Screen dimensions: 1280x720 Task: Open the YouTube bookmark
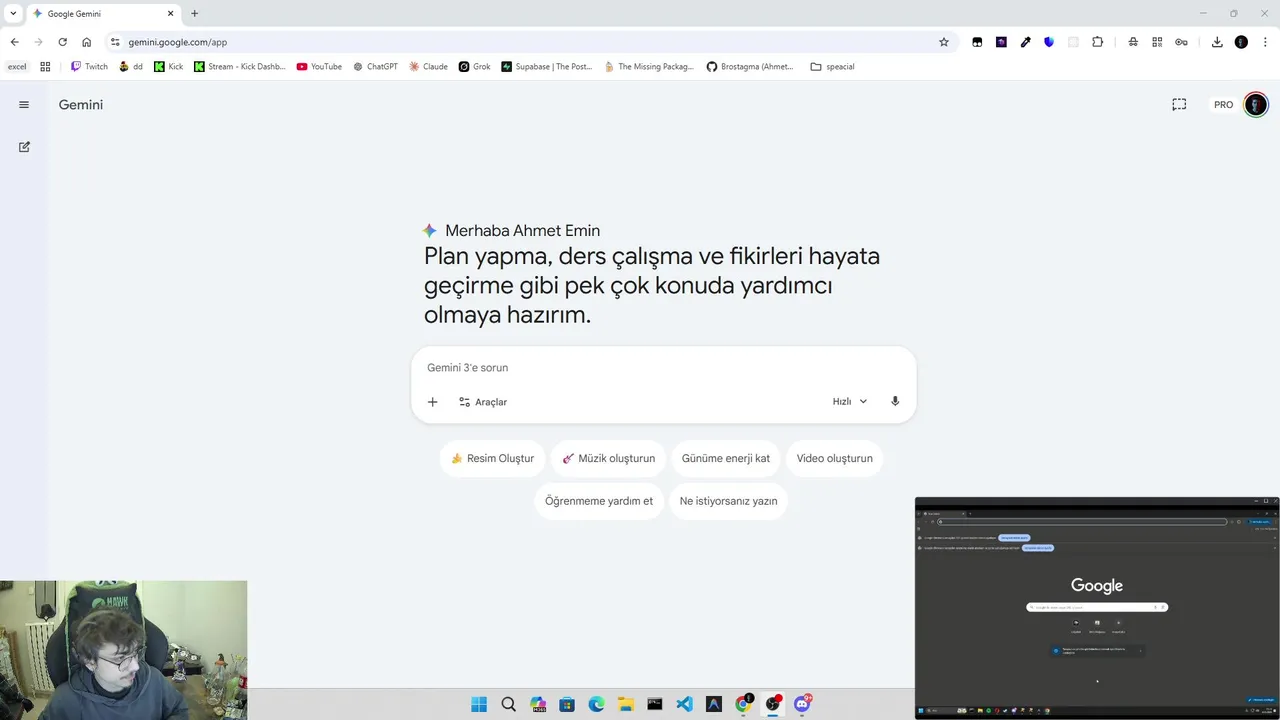319,67
